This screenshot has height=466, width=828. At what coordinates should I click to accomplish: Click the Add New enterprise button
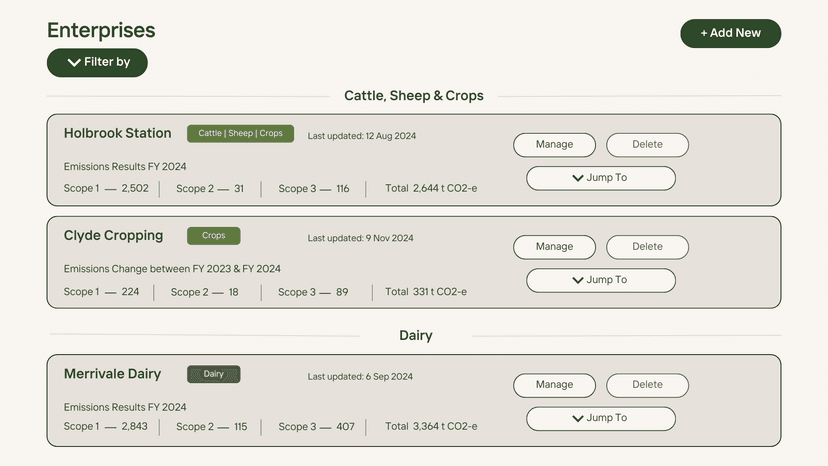click(730, 33)
